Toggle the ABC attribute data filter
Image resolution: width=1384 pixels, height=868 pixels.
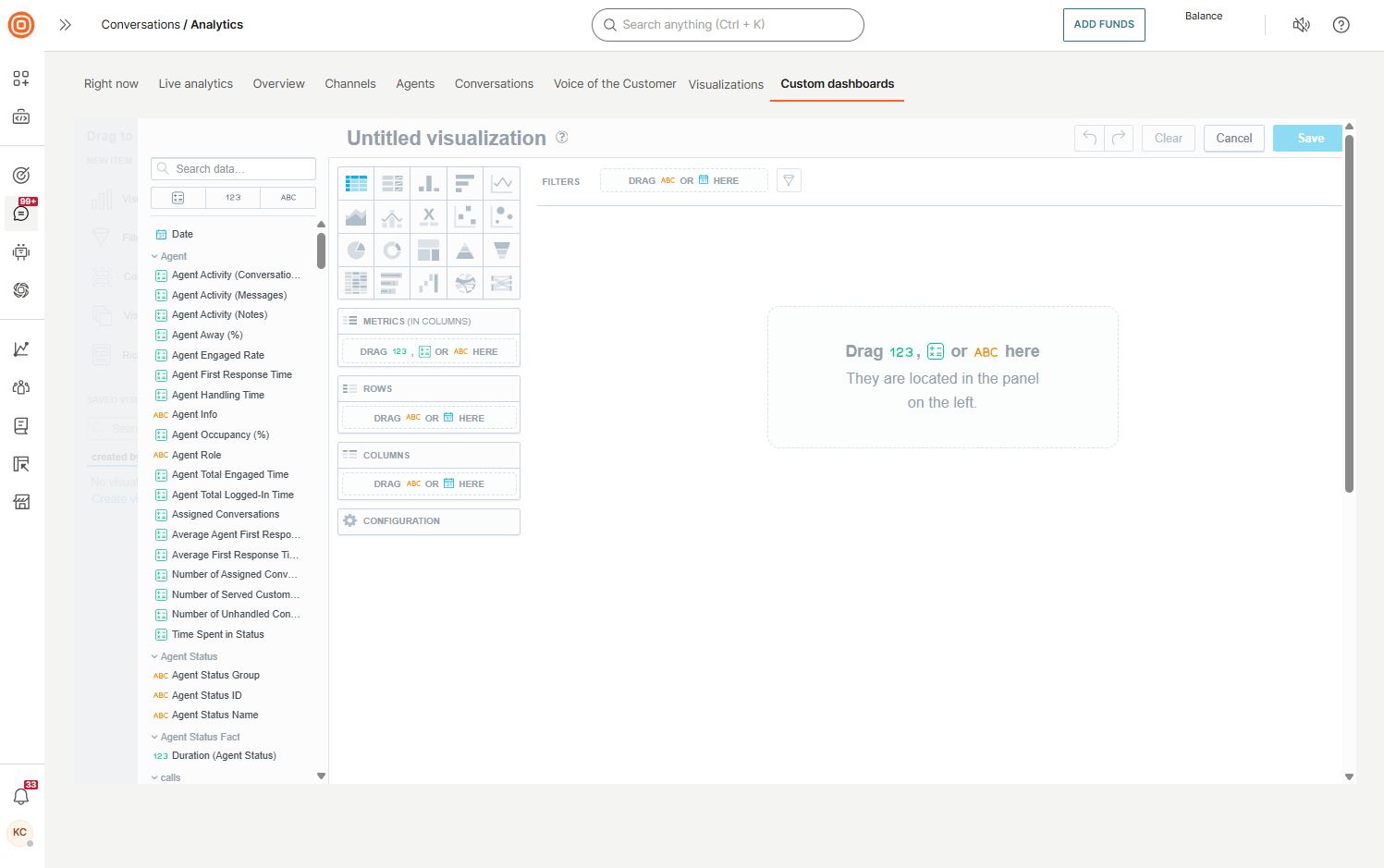click(288, 197)
